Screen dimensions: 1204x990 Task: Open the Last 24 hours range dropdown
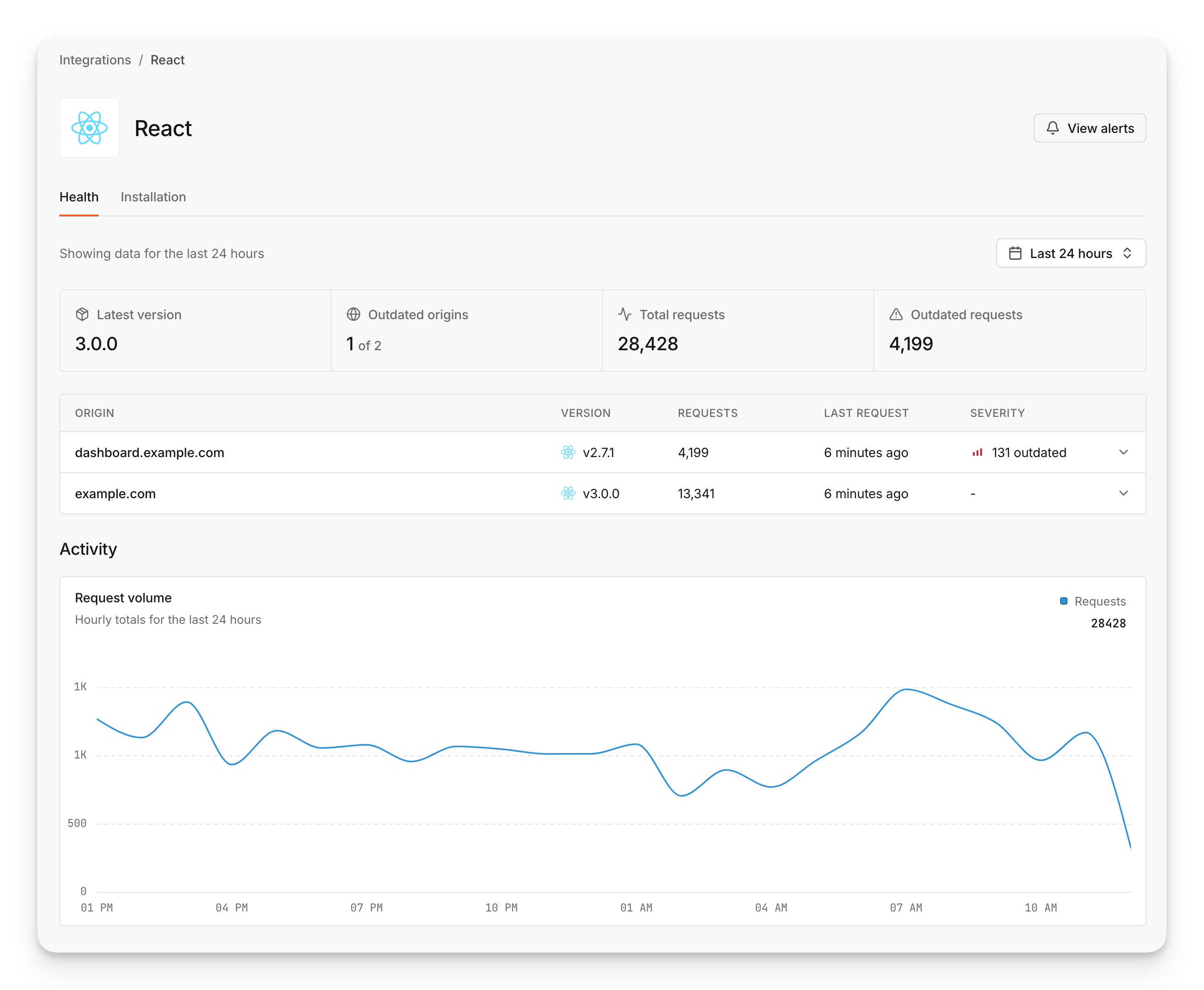[x=1071, y=253]
